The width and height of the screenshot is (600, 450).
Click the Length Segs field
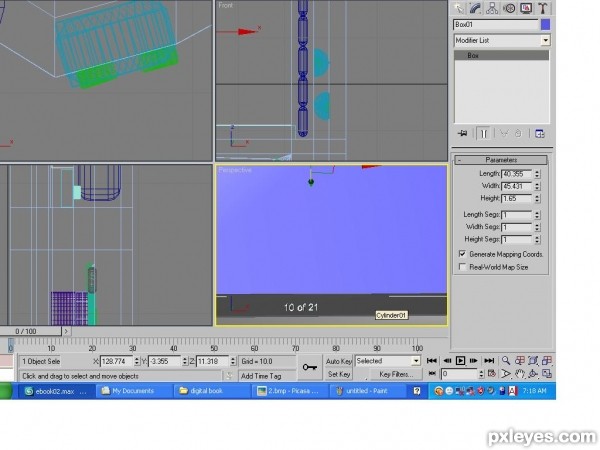coord(517,215)
